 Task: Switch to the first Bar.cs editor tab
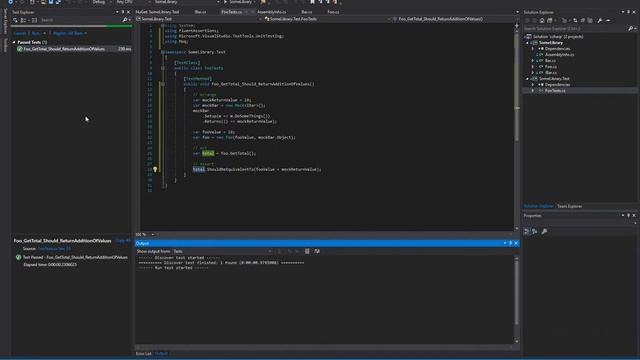(x=200, y=12)
